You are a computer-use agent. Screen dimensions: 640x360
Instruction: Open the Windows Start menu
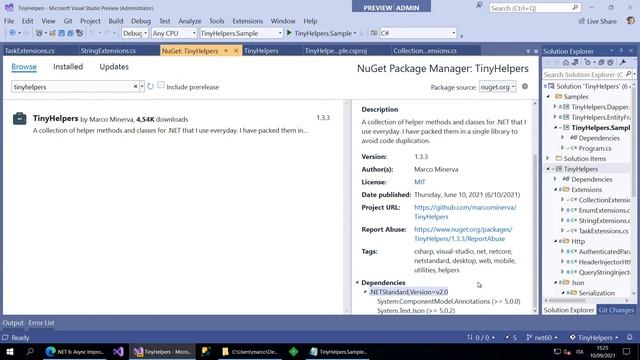10,351
